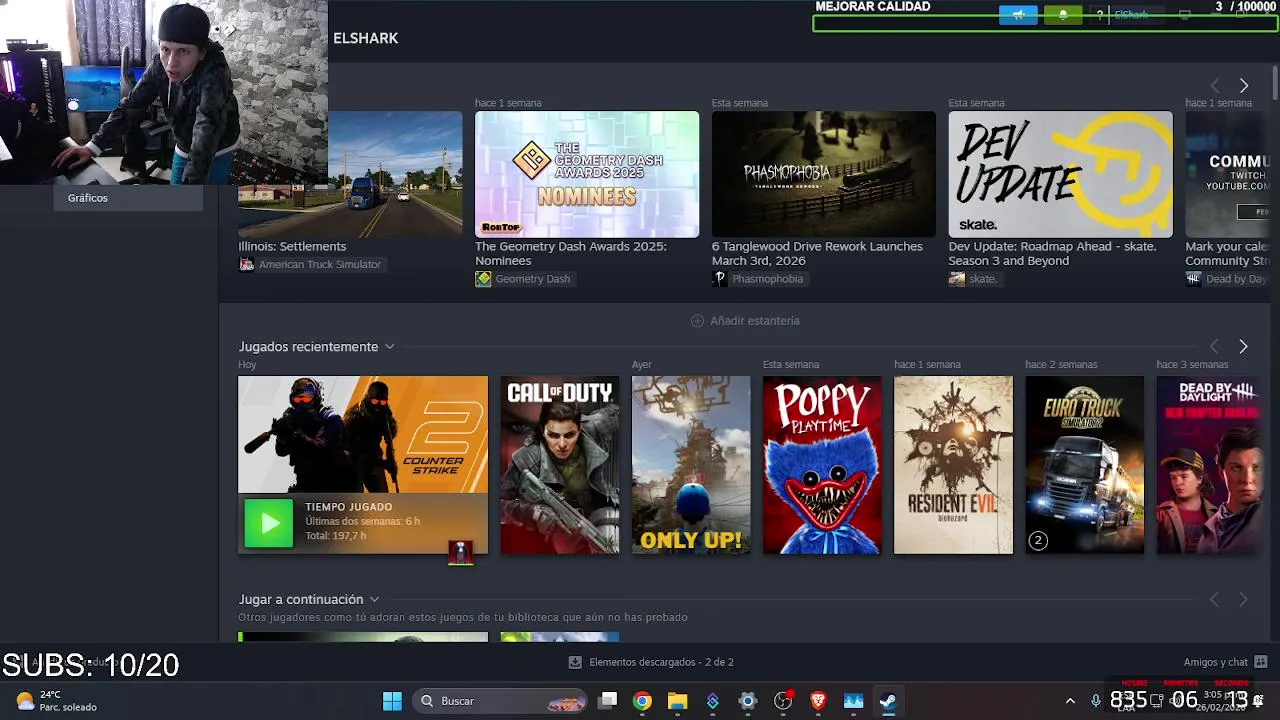
Task: Open the gear settings app on taskbar
Action: click(x=748, y=701)
